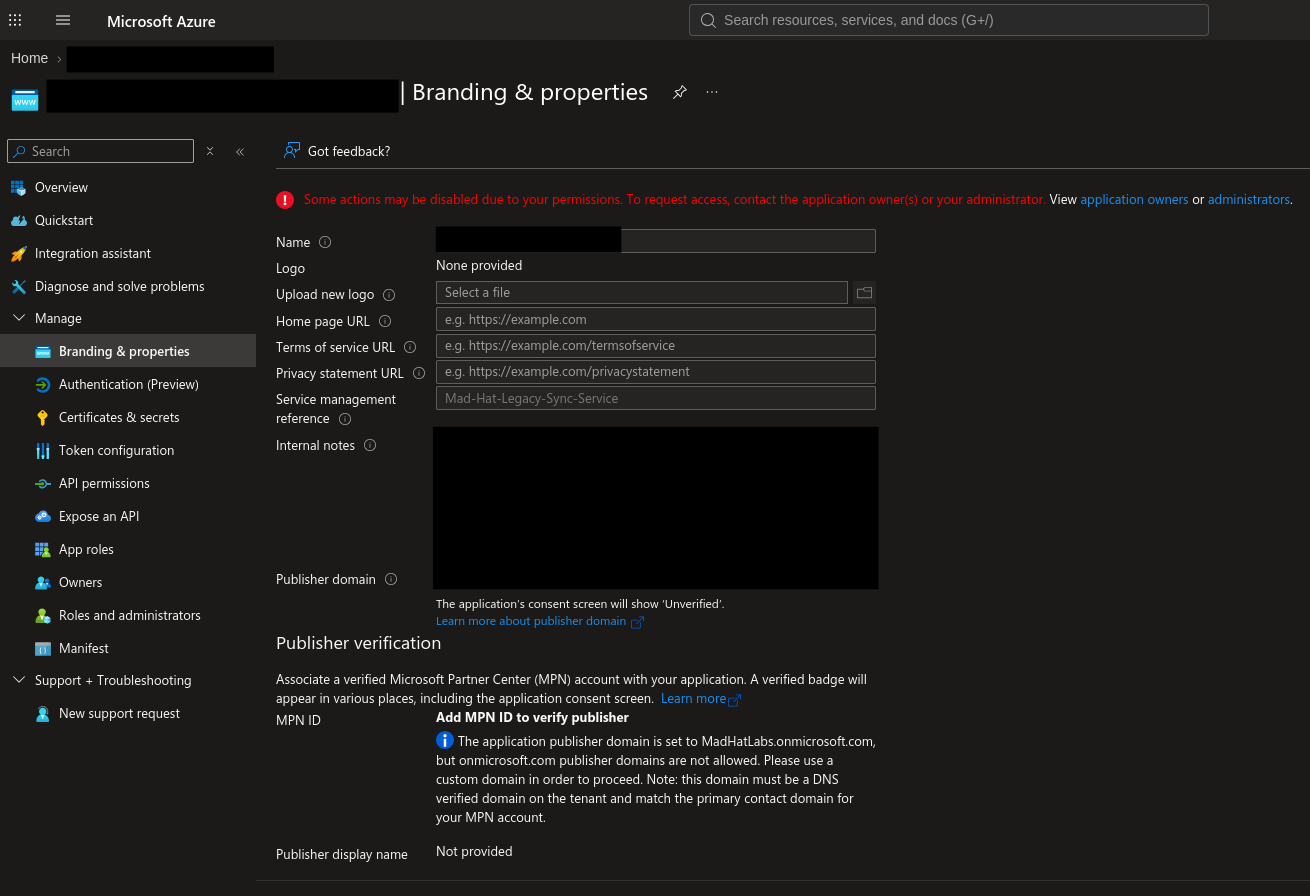Click the New support request icon

pos(42,713)
